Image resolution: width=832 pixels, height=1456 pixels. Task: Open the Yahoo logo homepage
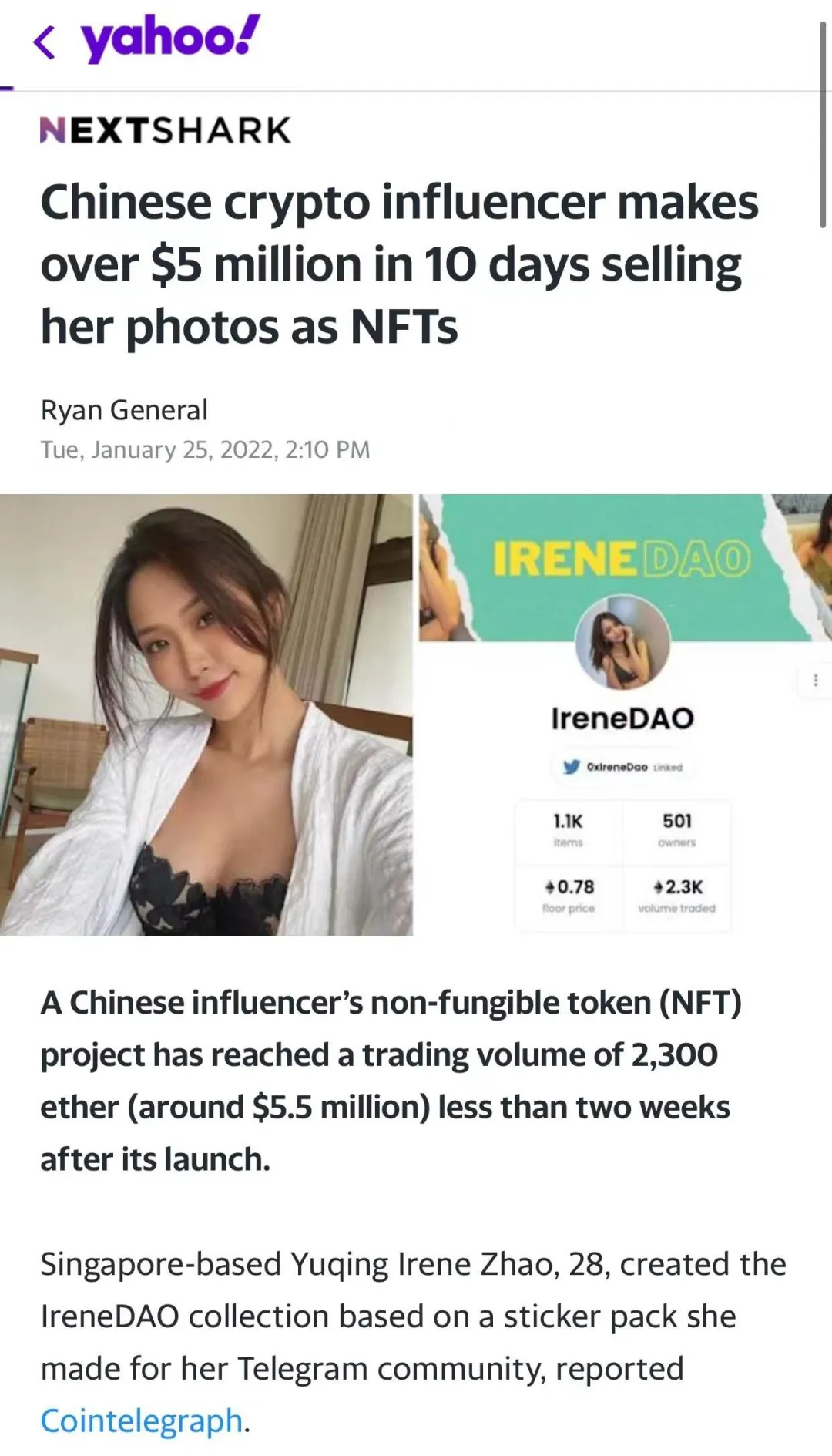pyautogui.click(x=171, y=39)
